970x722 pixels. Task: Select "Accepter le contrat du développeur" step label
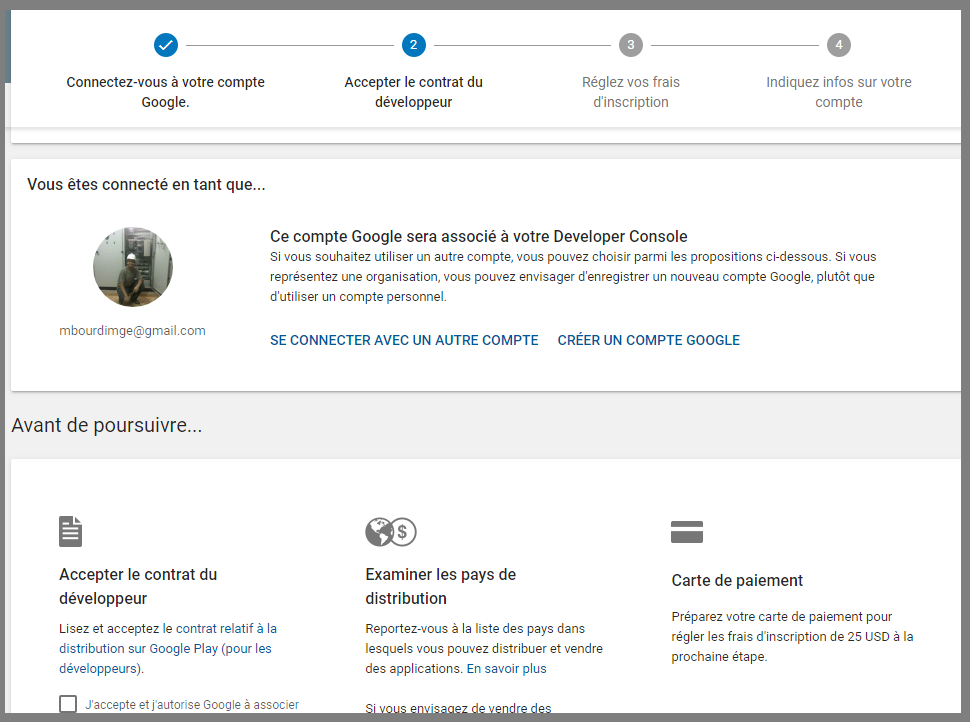(x=413, y=92)
